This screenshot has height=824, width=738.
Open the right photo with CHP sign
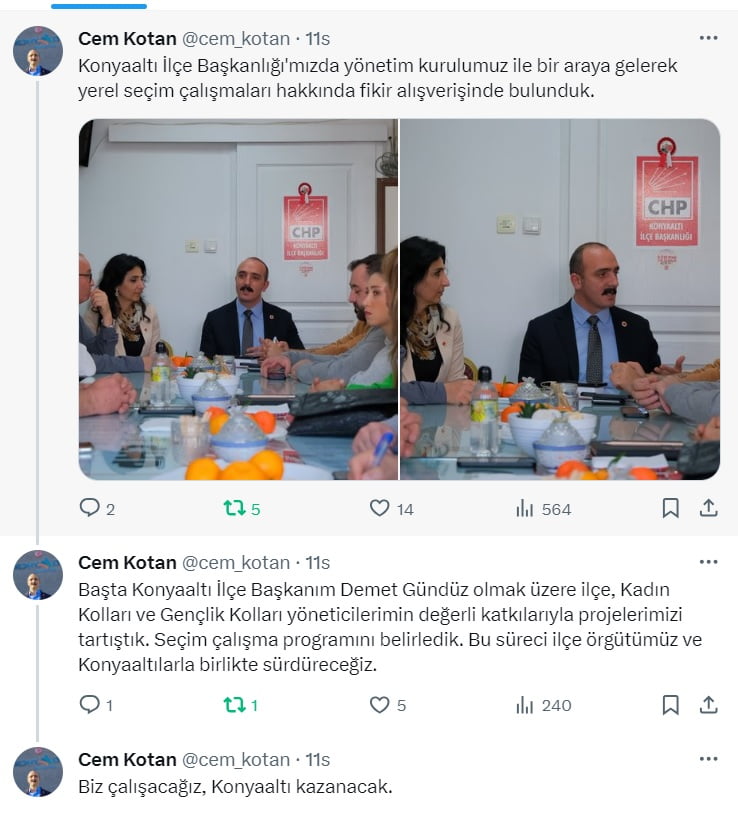click(x=560, y=299)
